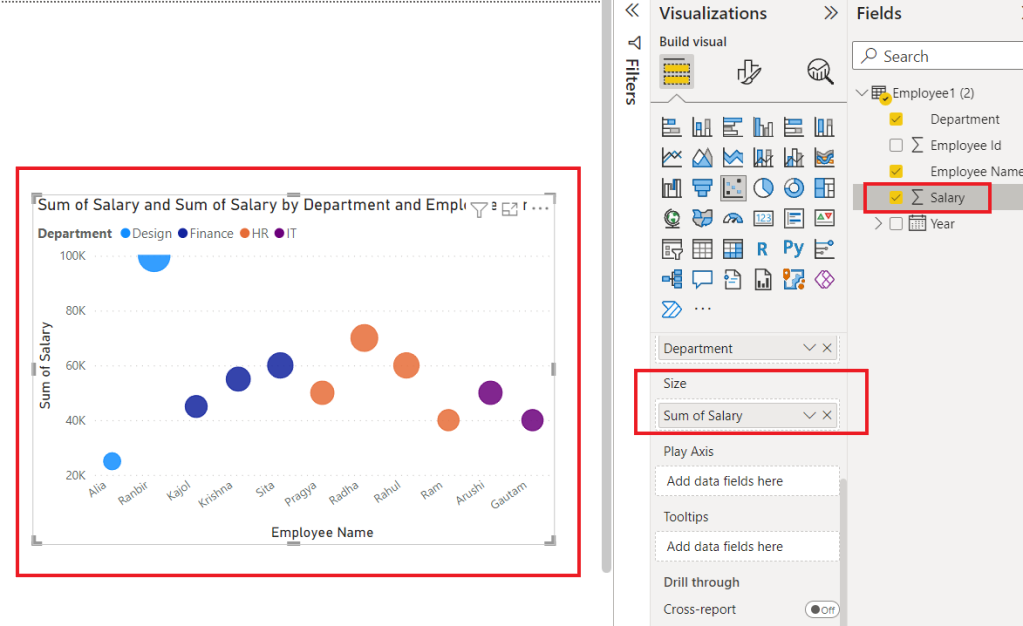
Task: Toggle Cross-report drill through off switch
Action: point(822,609)
